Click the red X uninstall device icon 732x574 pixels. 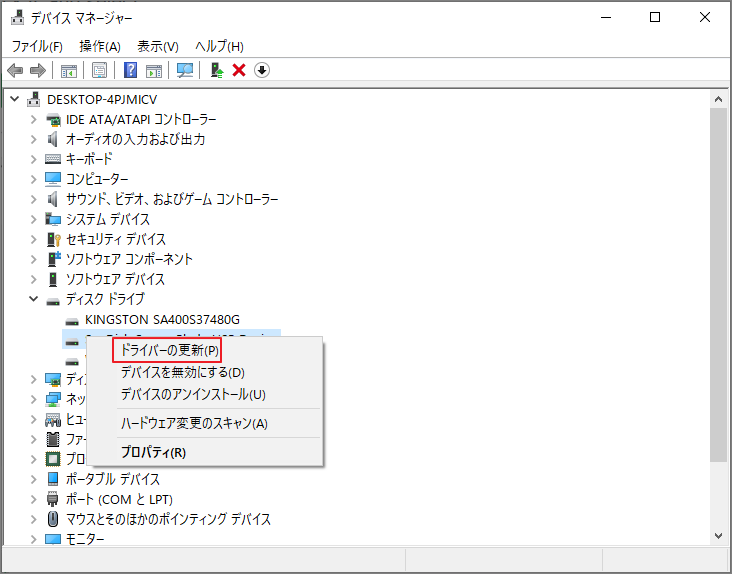(x=239, y=70)
